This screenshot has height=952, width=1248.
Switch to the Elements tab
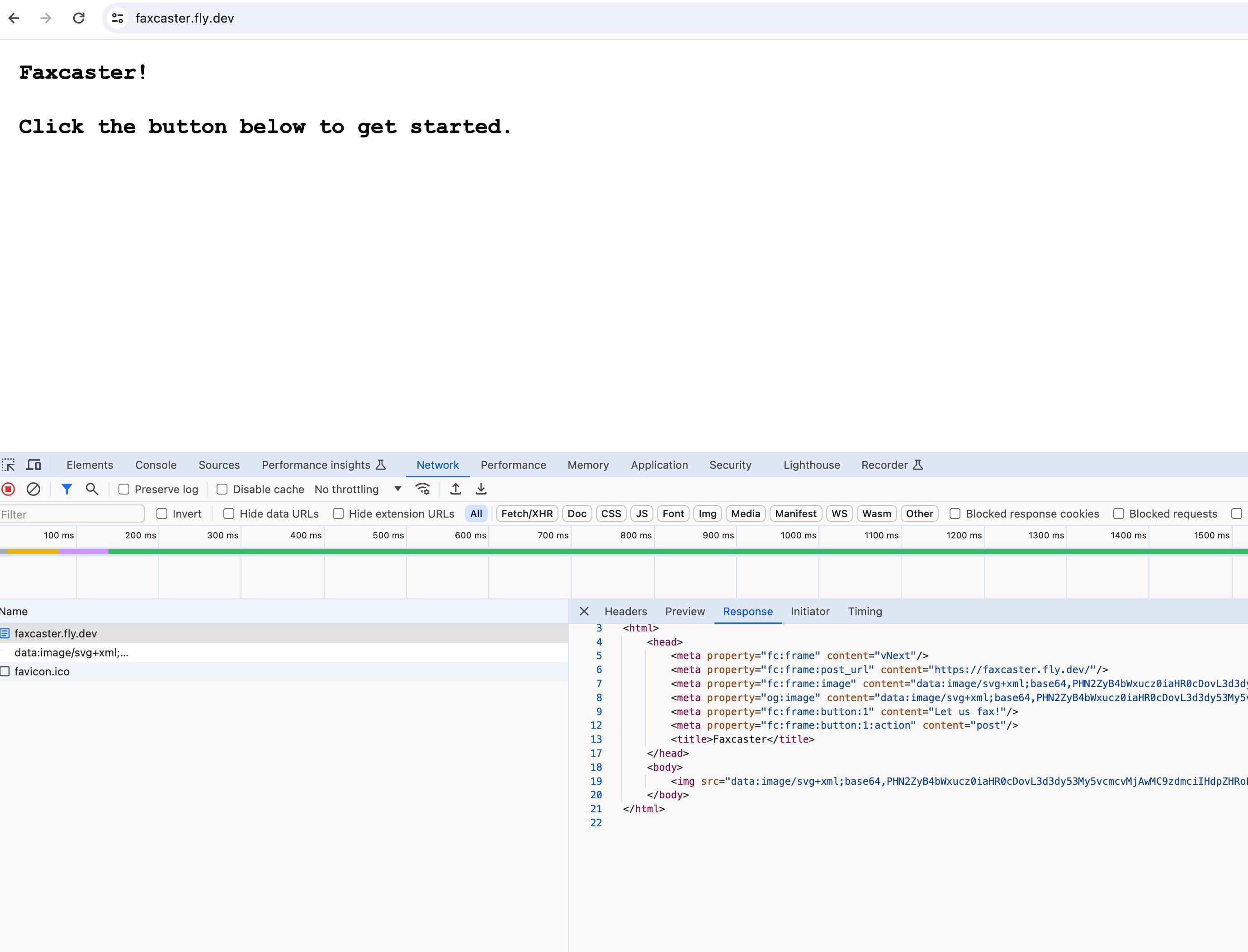90,465
